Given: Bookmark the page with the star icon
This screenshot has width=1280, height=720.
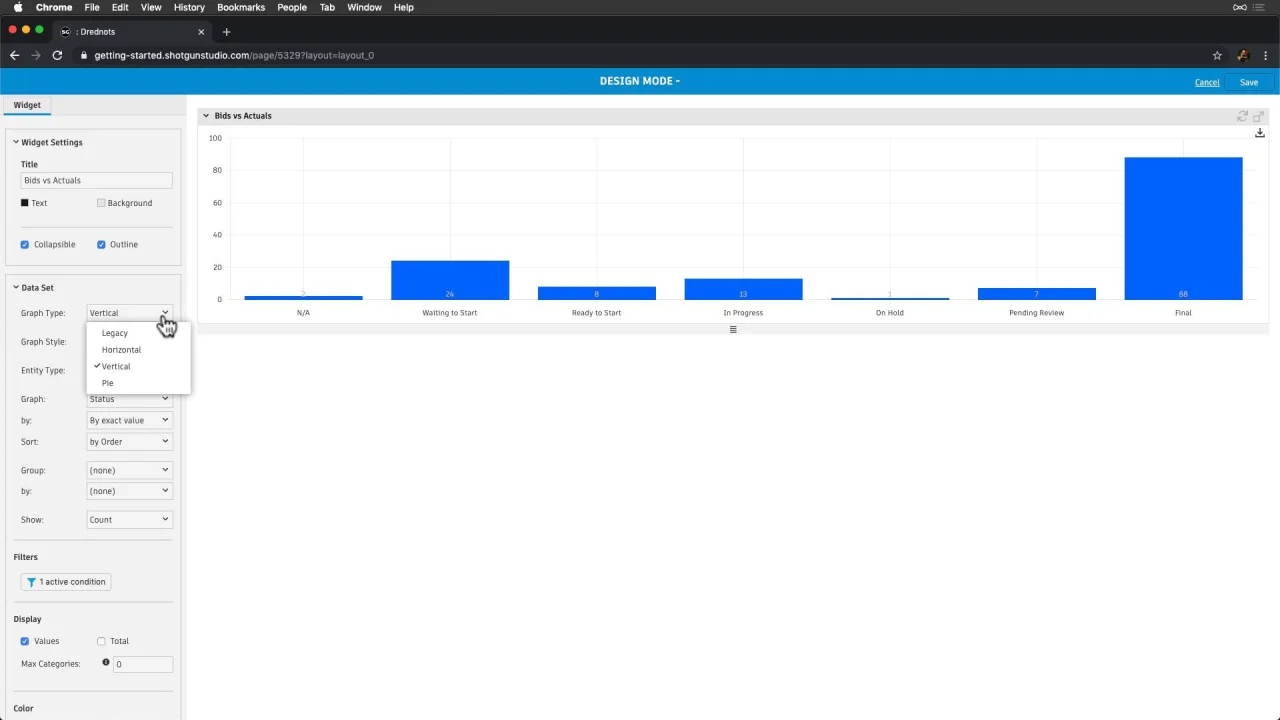Looking at the screenshot, I should click(x=1217, y=55).
